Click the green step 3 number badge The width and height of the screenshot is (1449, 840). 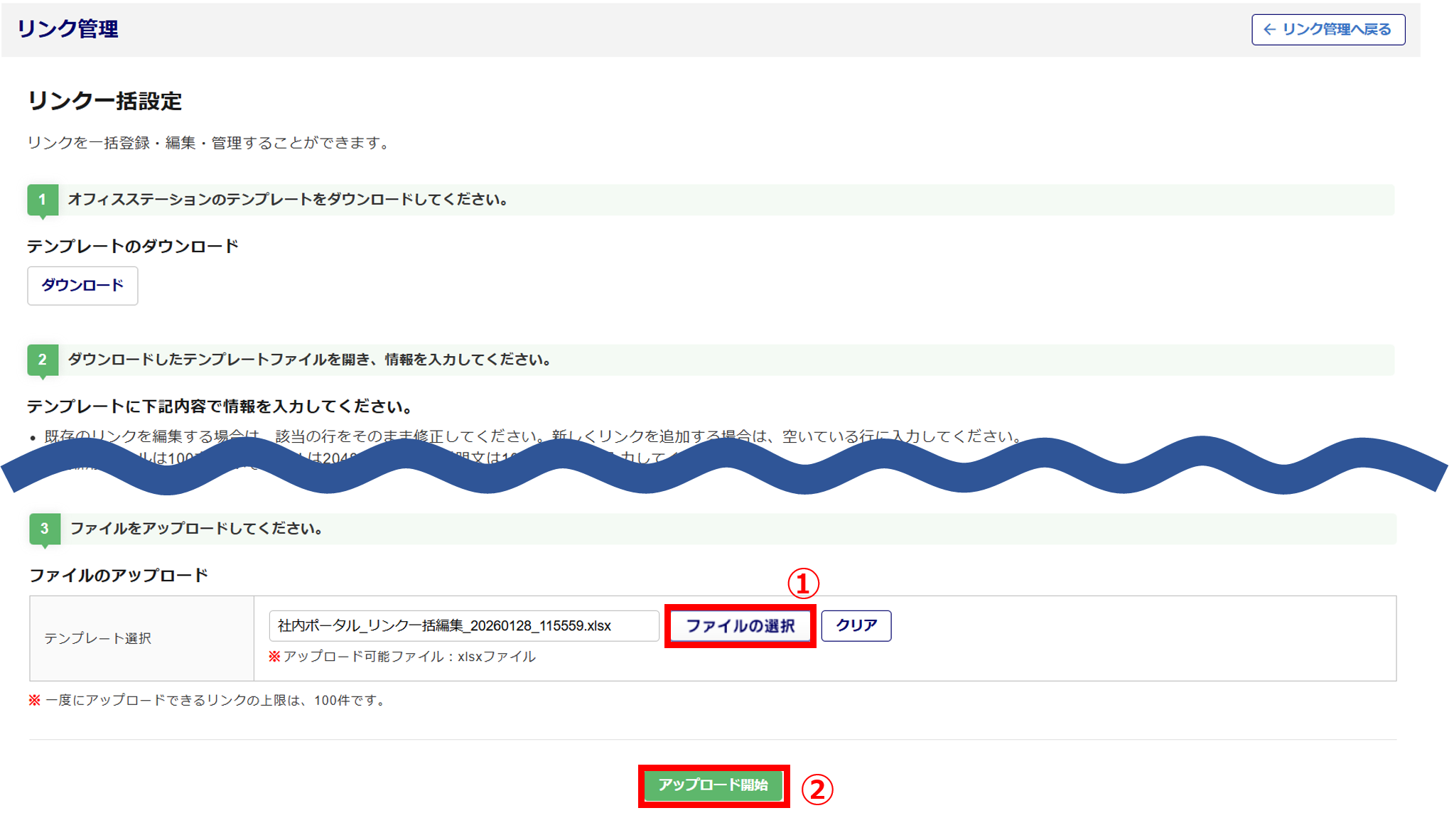(45, 529)
